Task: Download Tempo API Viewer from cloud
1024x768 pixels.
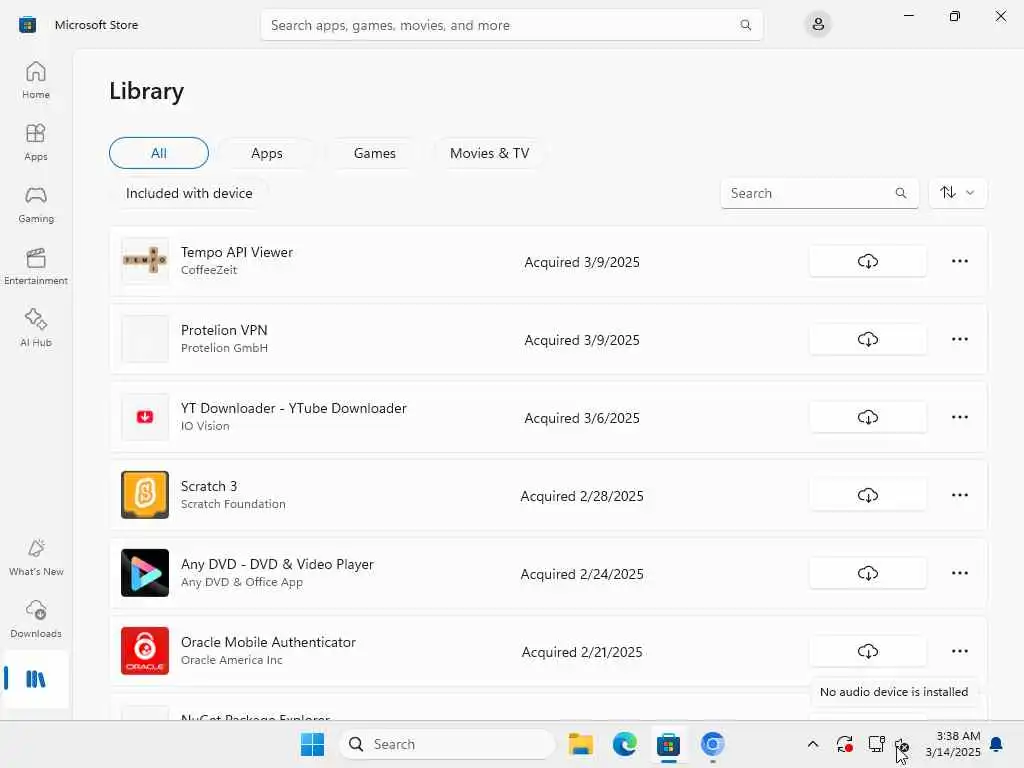Action: (867, 261)
